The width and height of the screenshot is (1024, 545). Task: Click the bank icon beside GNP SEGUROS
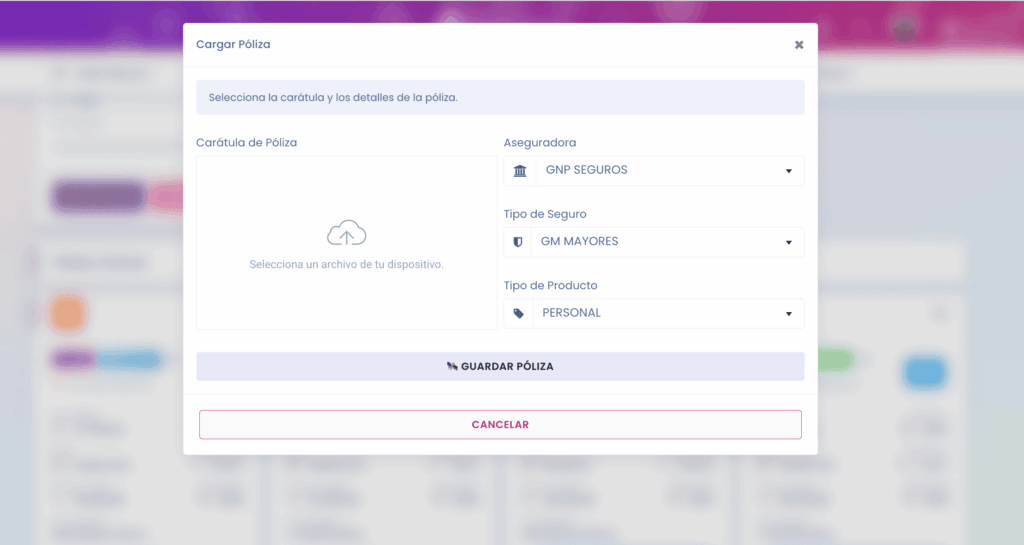tap(520, 171)
